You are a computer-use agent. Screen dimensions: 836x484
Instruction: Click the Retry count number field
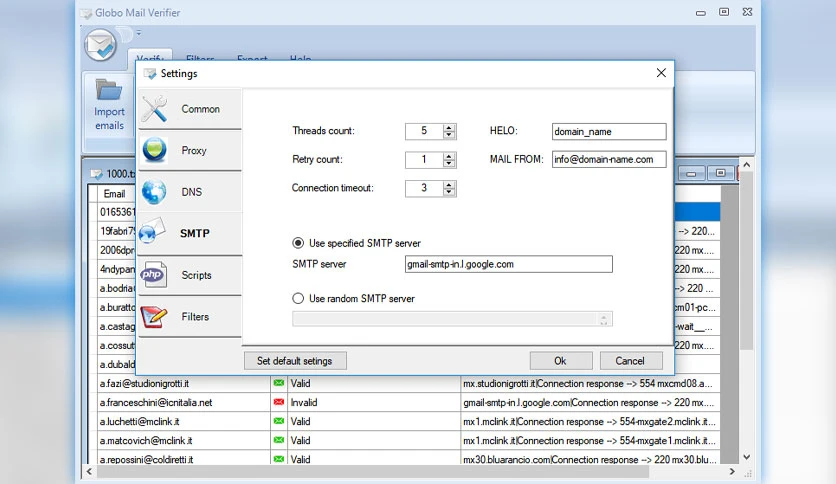click(424, 159)
